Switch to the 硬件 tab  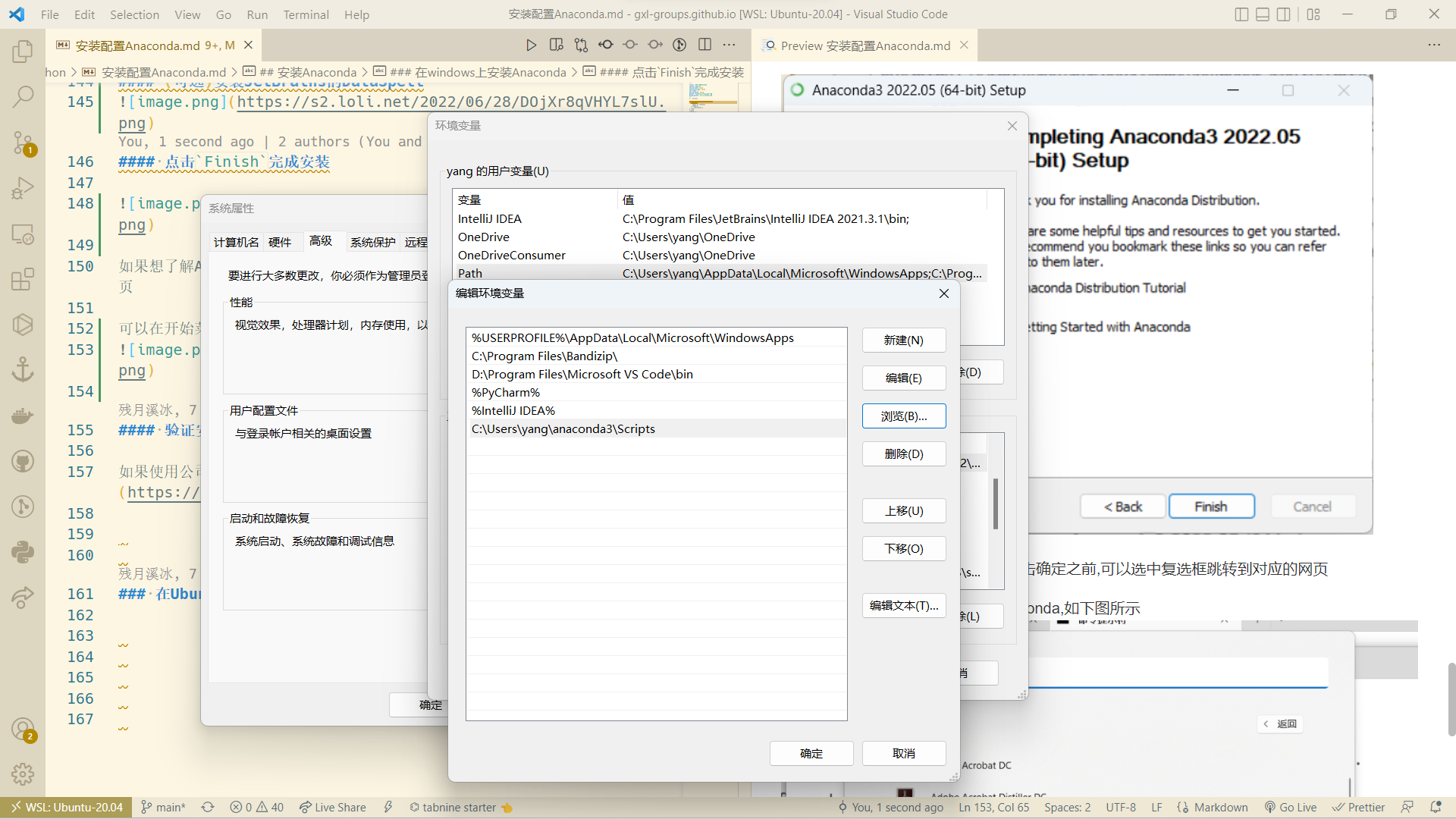coord(279,242)
